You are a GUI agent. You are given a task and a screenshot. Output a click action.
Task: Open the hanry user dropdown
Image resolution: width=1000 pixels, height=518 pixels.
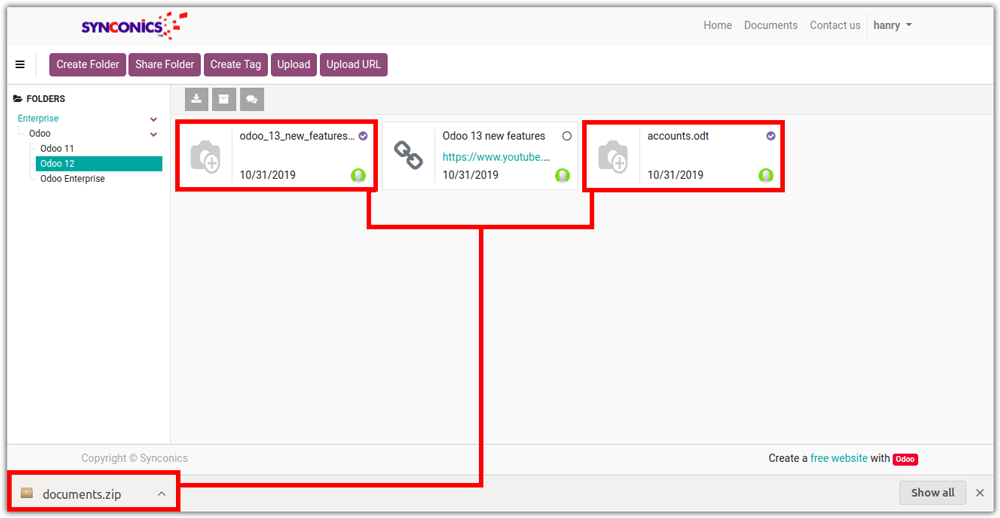coord(892,26)
